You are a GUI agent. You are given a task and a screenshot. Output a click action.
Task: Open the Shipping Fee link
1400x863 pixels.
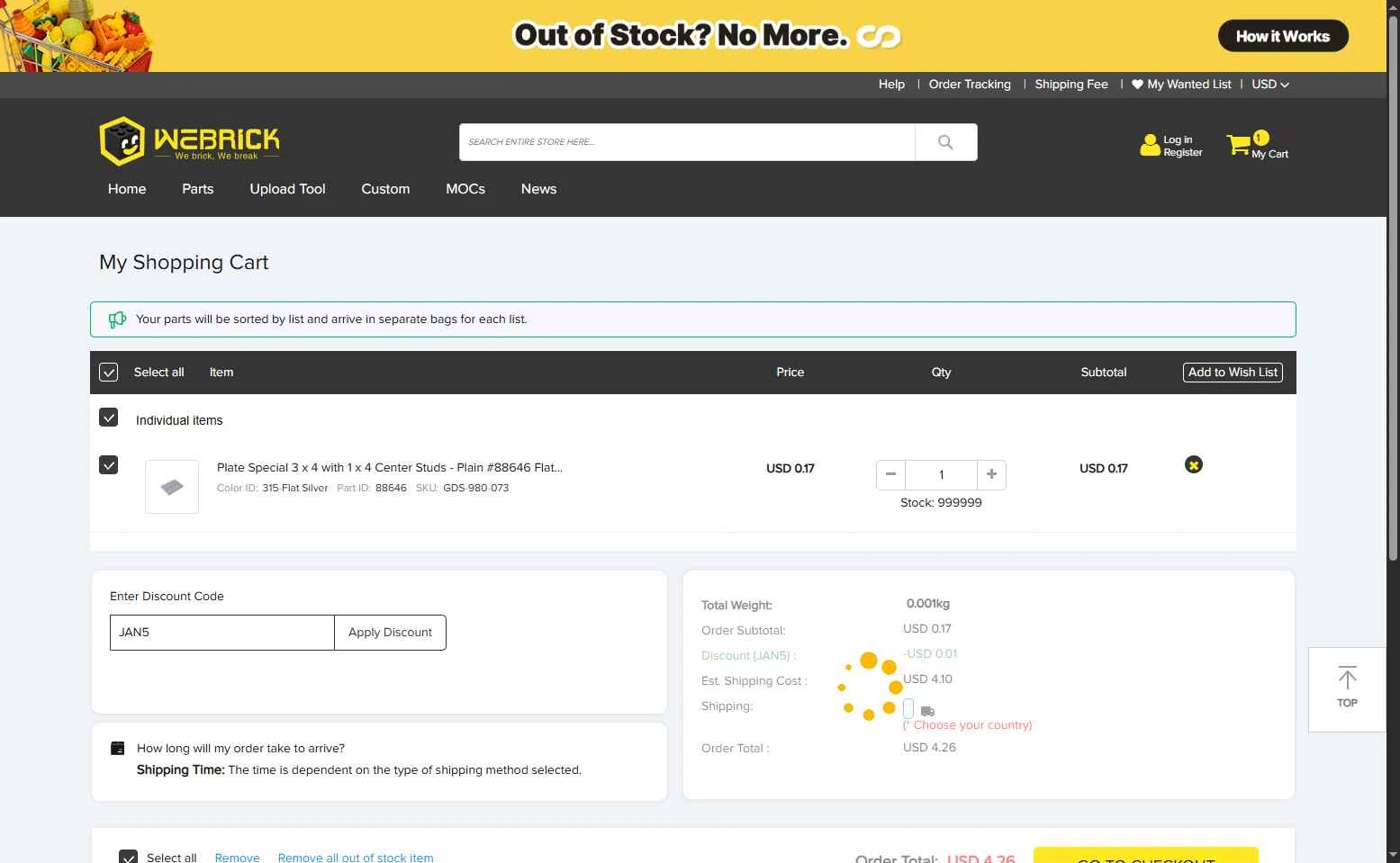pos(1071,85)
